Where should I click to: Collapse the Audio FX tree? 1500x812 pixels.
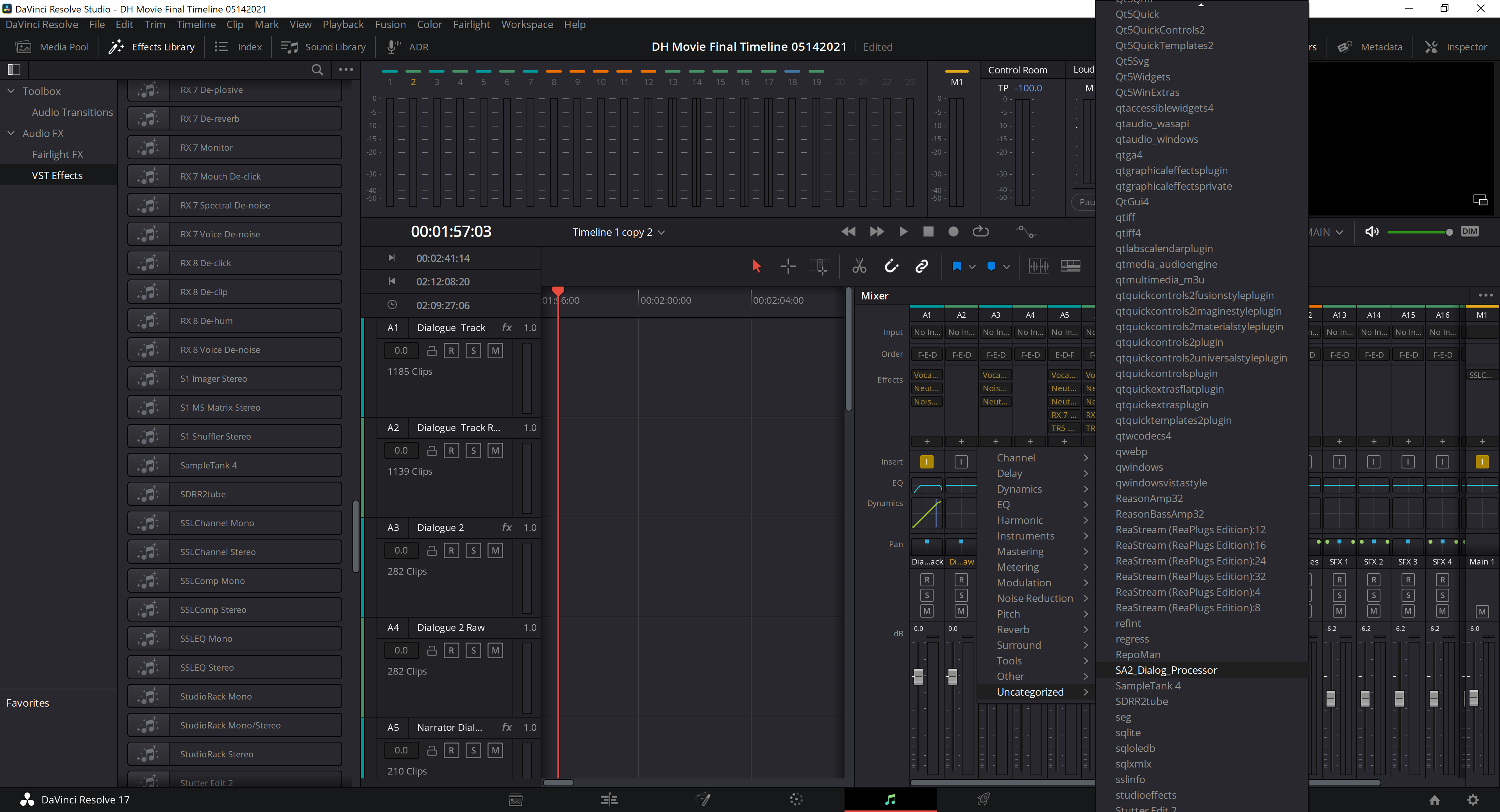[11, 133]
